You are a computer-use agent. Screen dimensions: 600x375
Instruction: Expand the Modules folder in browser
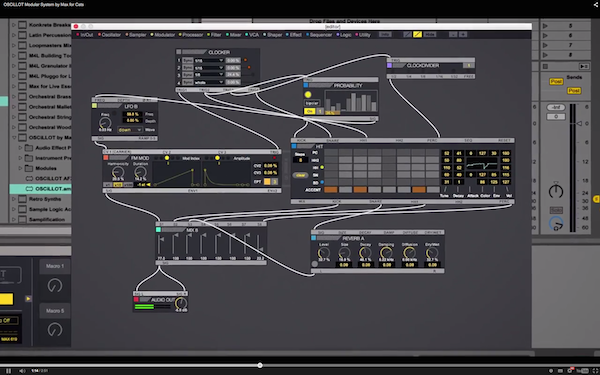(x=20, y=168)
